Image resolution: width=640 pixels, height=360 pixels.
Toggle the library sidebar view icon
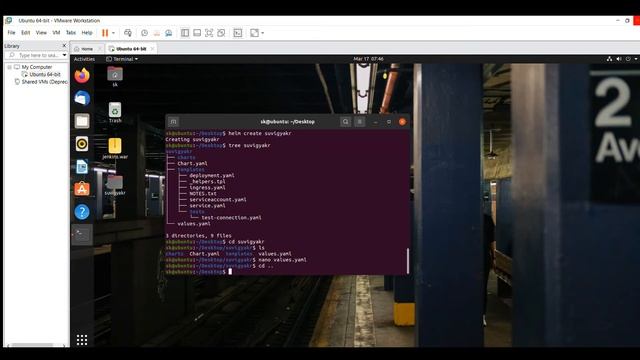[185, 33]
